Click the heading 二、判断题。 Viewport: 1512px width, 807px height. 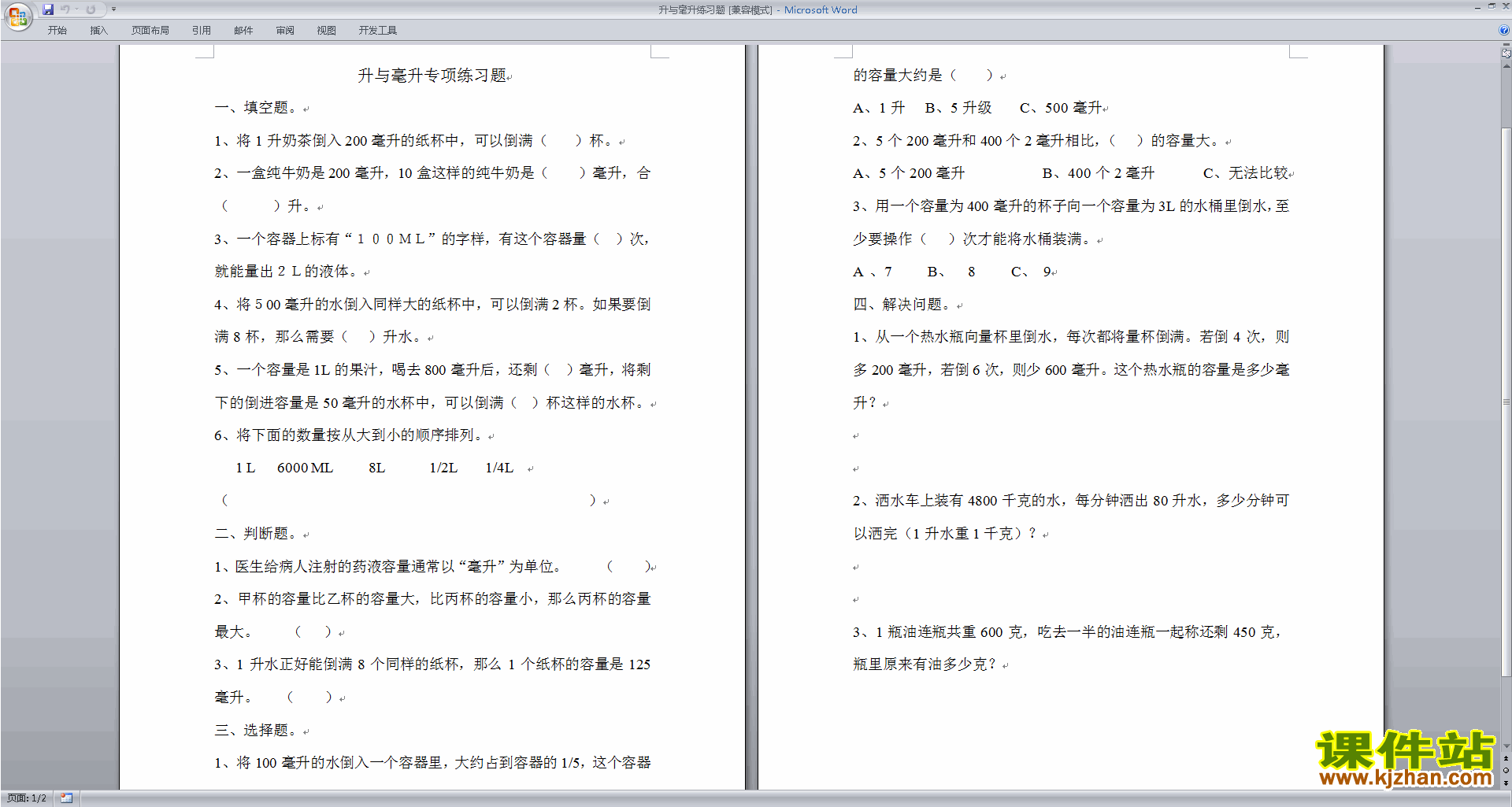click(257, 534)
